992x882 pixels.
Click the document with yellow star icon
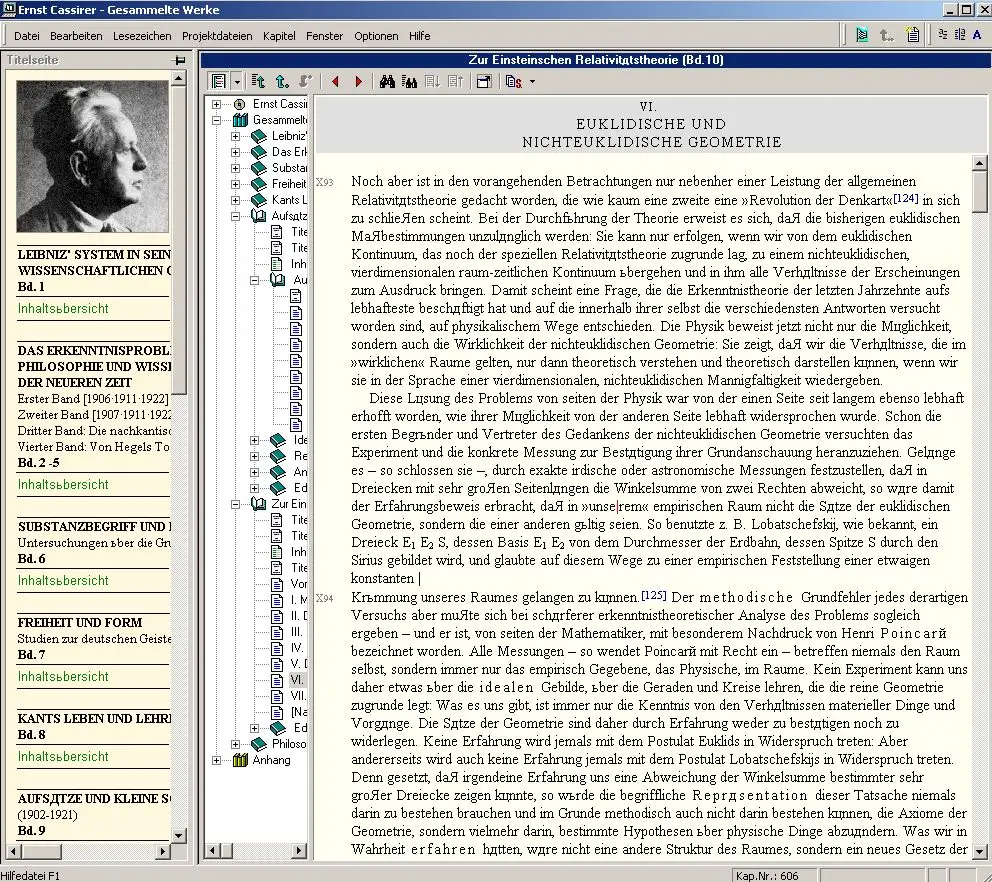912,35
